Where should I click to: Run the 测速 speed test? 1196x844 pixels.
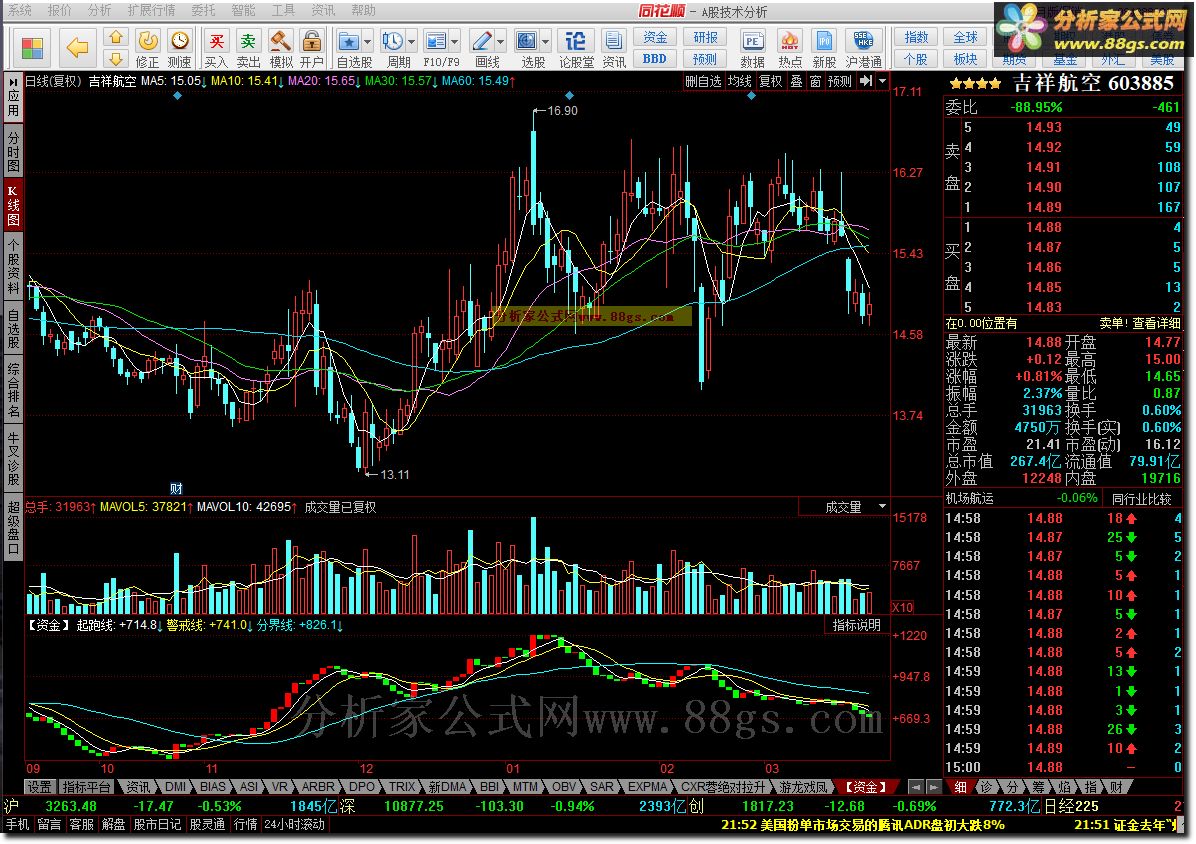(180, 48)
